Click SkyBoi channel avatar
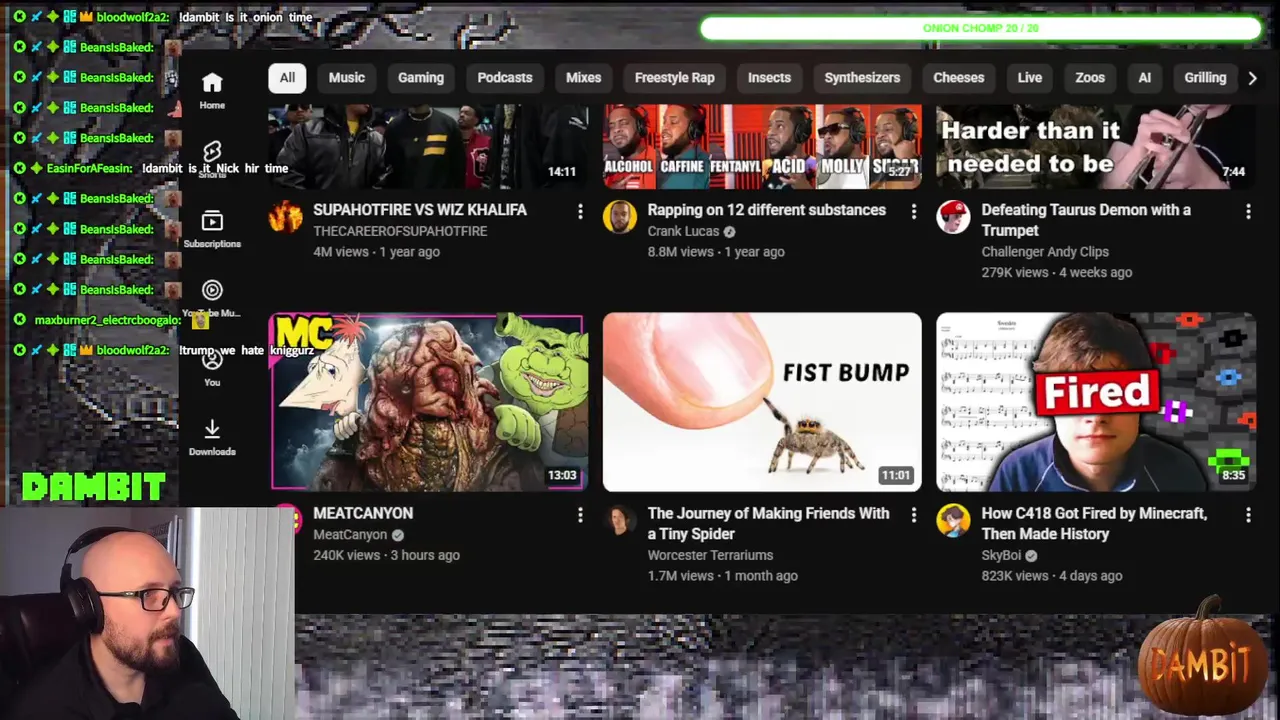Screen dimensions: 1280x720 [953, 520]
